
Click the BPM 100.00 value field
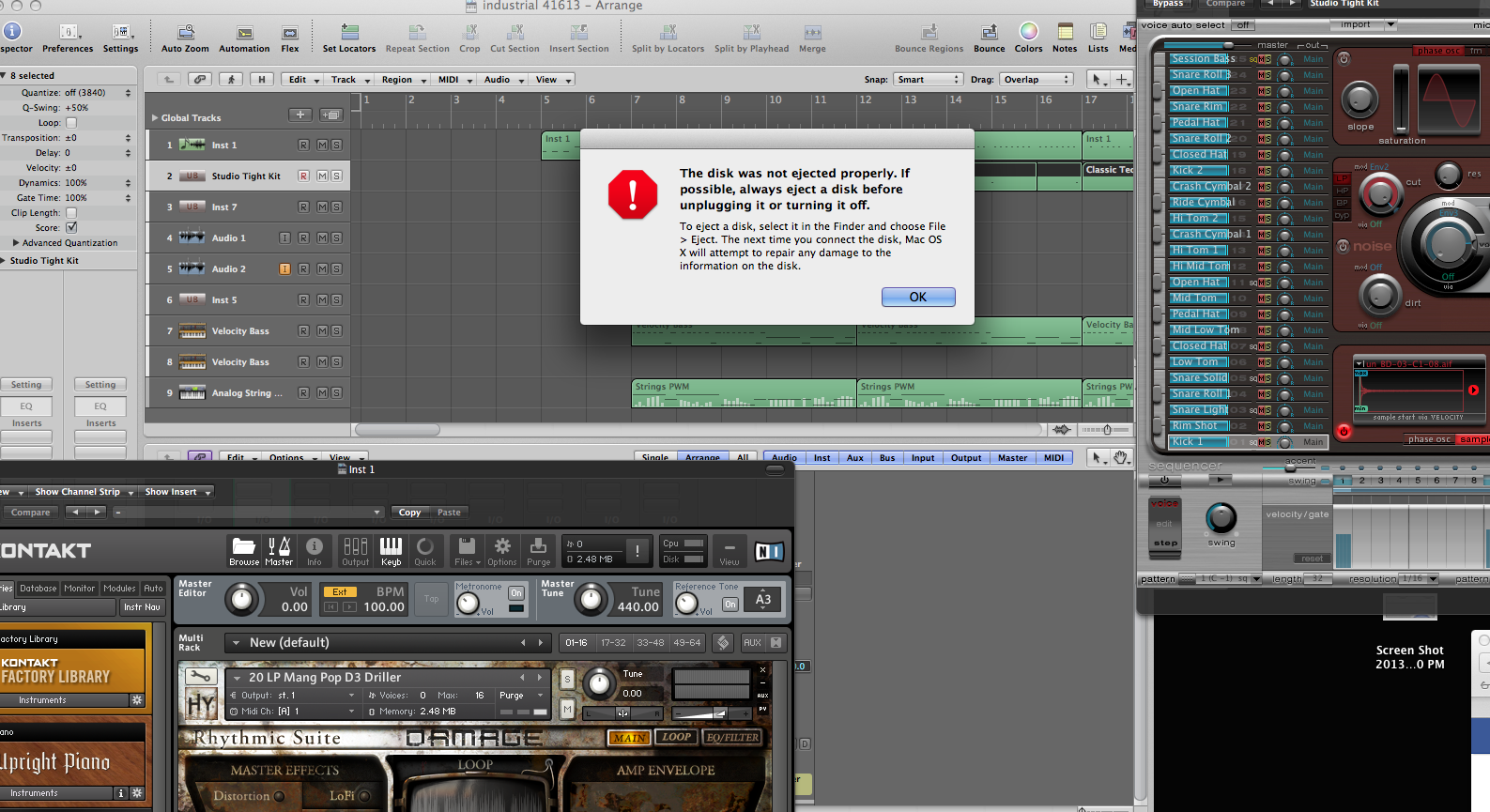pos(384,607)
